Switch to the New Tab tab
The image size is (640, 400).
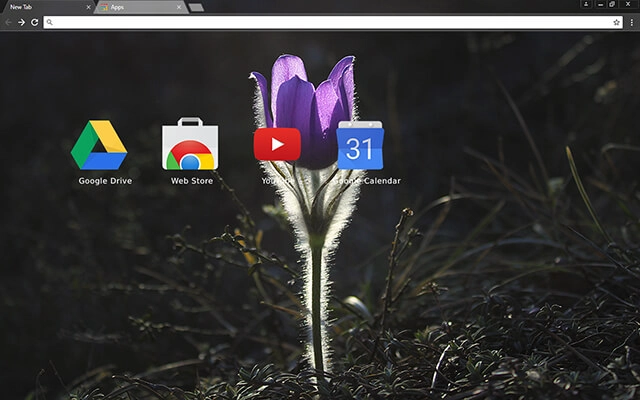click(x=47, y=7)
